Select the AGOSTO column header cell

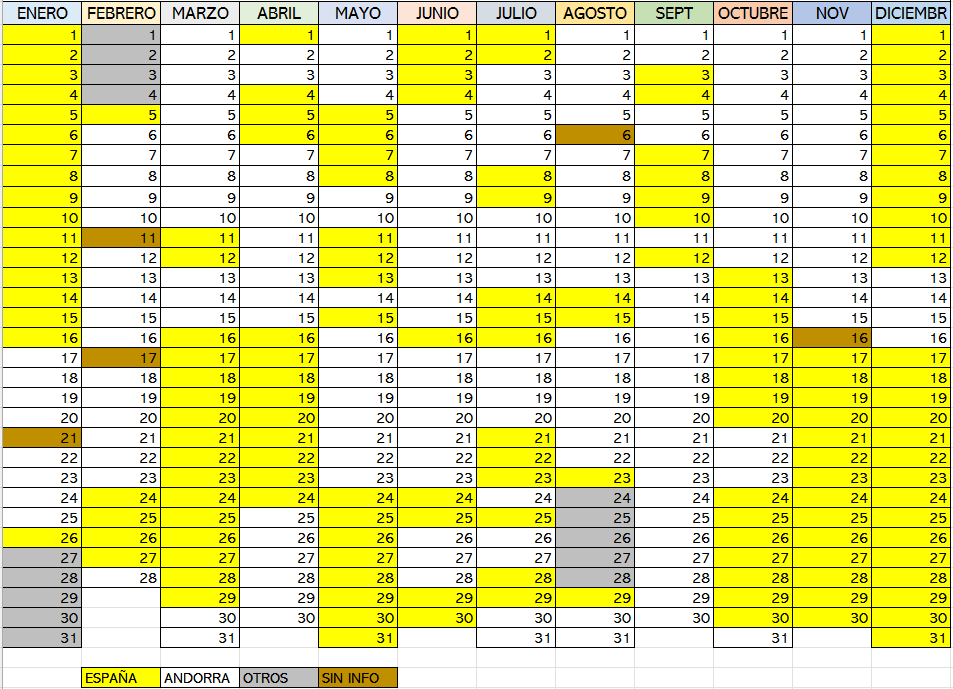click(x=595, y=13)
